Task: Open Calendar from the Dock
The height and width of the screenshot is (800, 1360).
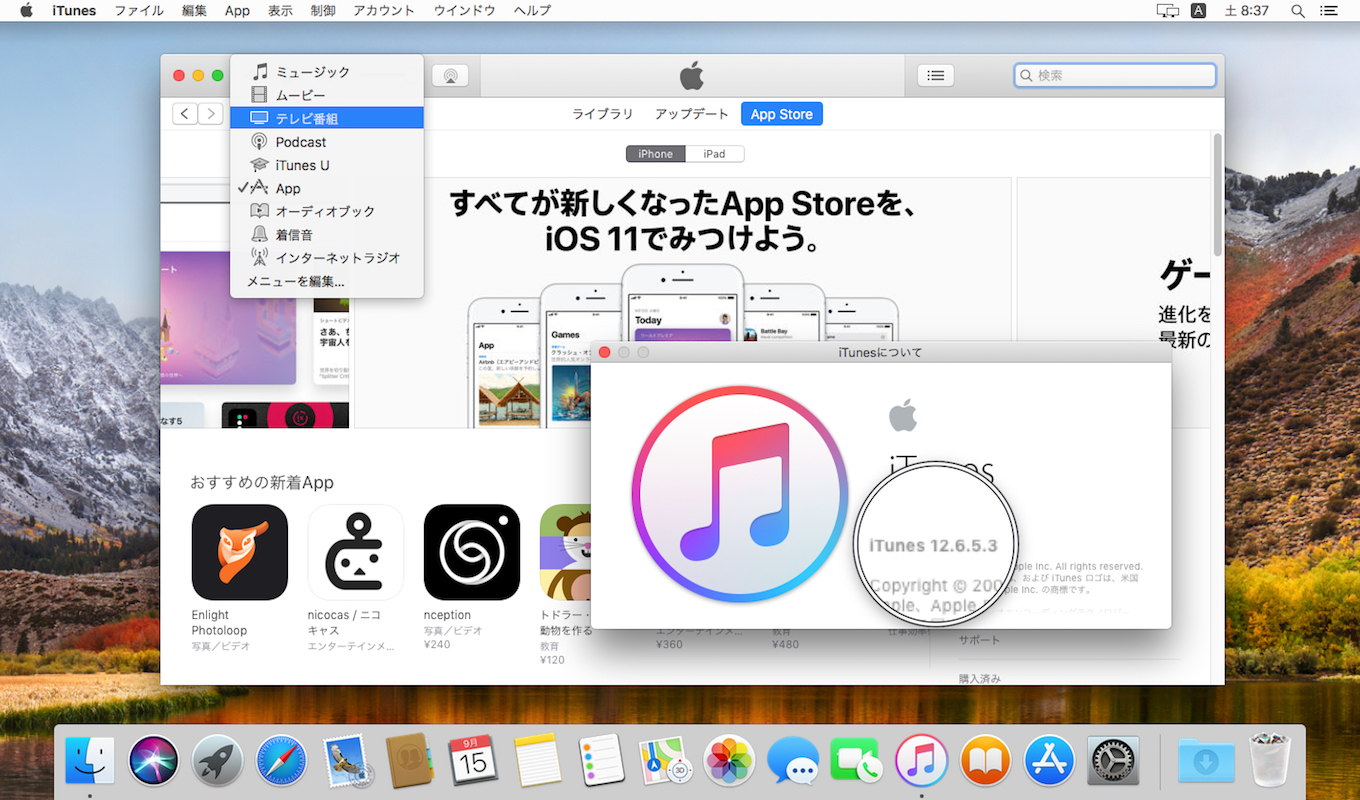Action: pos(473,760)
